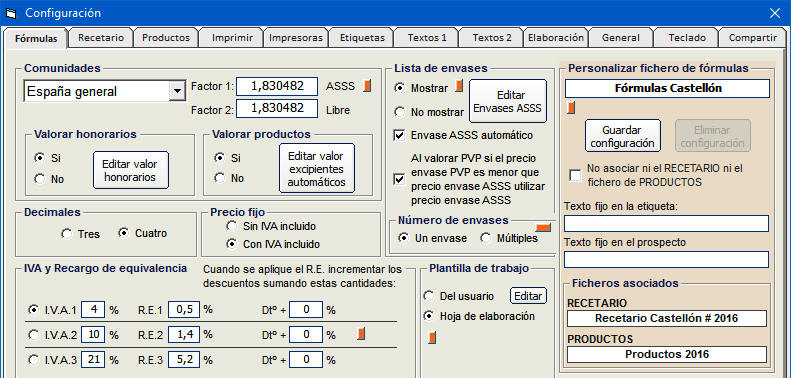791x378 pixels.
Task: Click Texto fijo en el prospecto field
Action: (x=666, y=259)
